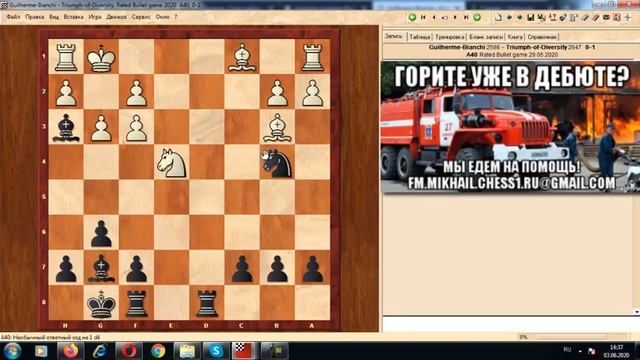Viewport: 640px width, 360px height.
Task: Click the plus cross icon at toolbar end
Action: click(628, 17)
